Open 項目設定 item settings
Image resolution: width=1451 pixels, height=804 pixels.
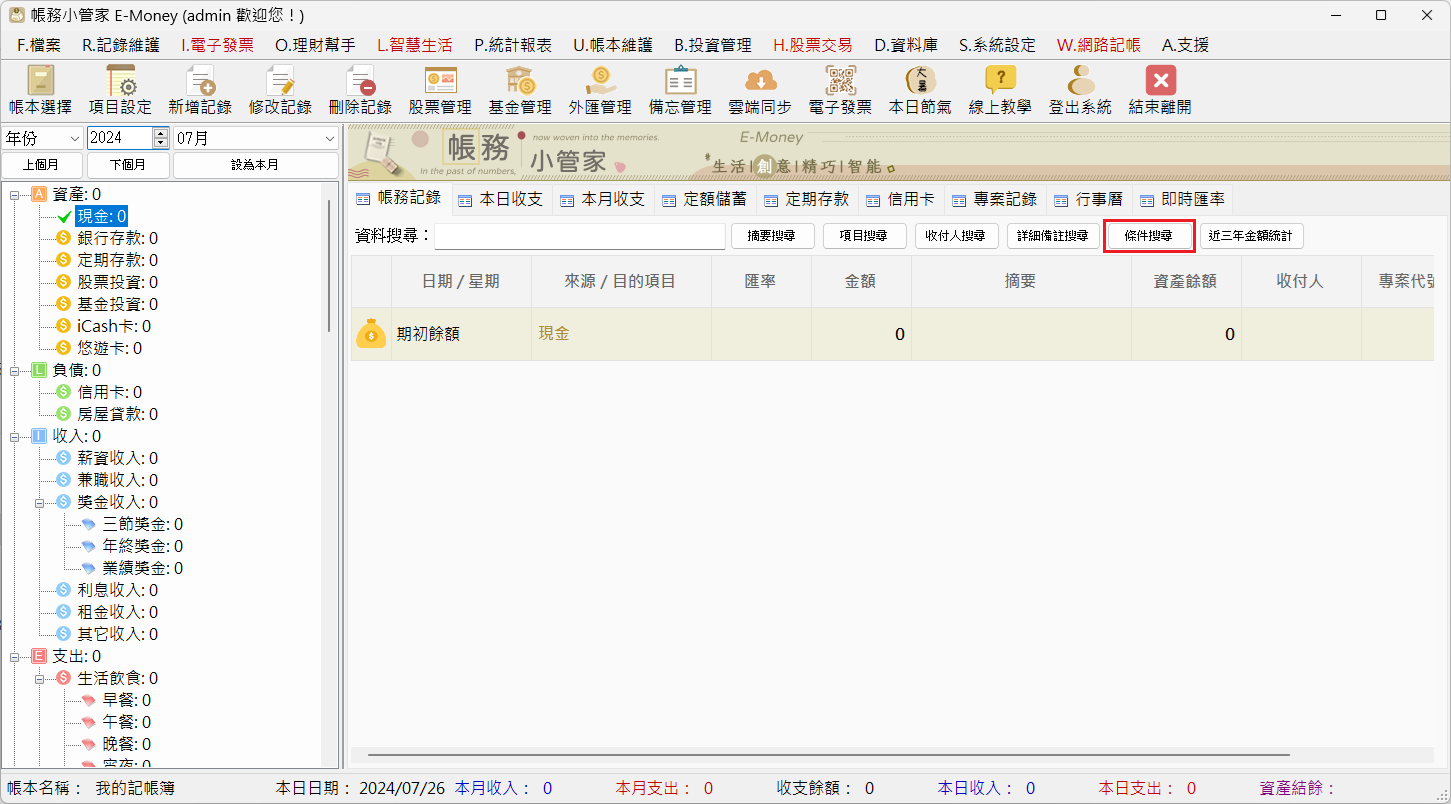tap(120, 90)
